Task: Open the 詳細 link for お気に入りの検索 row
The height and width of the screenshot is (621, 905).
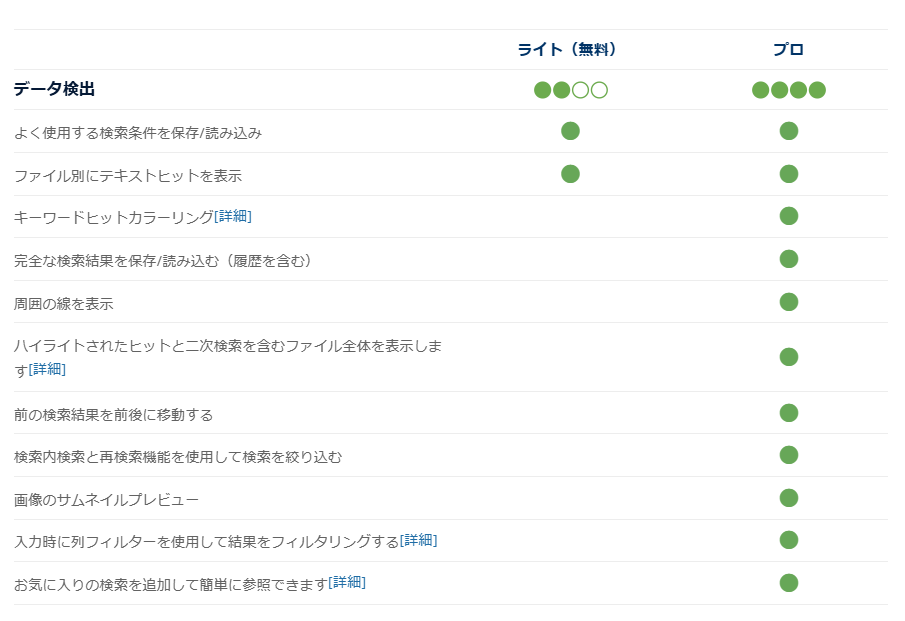Action: click(x=347, y=583)
